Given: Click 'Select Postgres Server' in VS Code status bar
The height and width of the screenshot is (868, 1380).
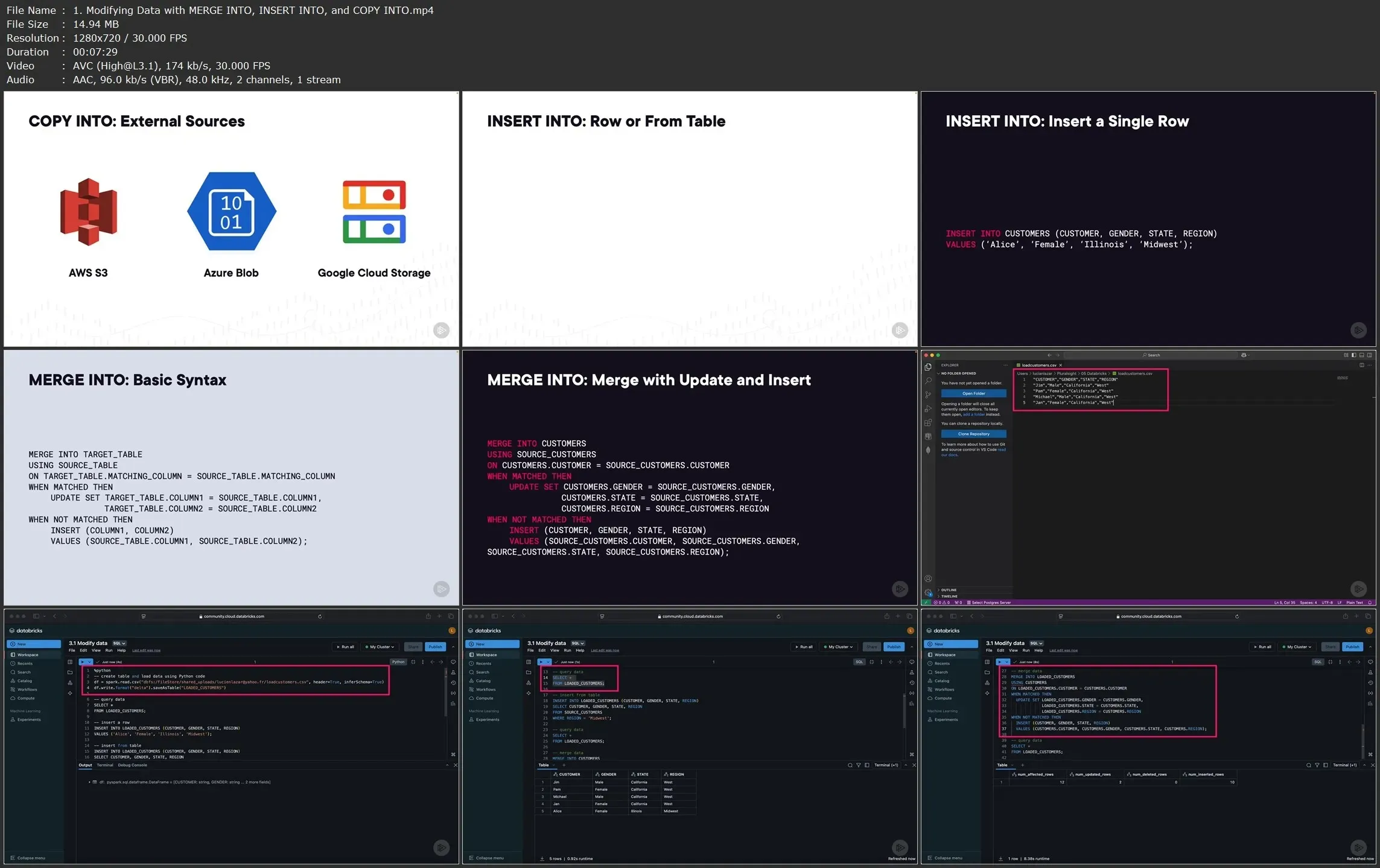Looking at the screenshot, I should [988, 603].
